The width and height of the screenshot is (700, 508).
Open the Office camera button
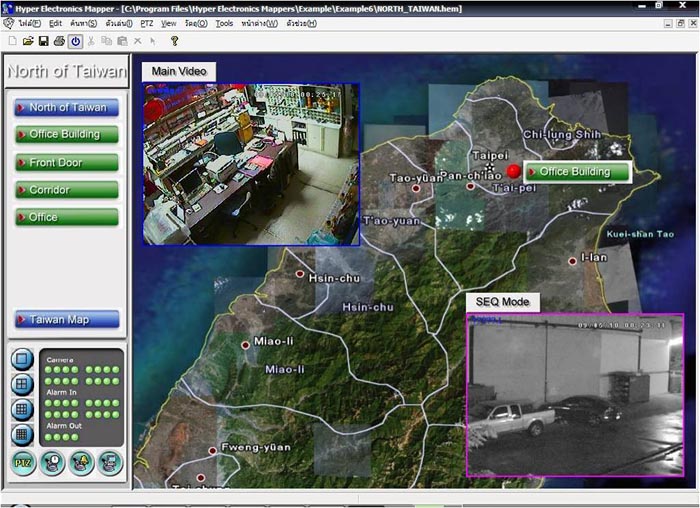click(67, 217)
